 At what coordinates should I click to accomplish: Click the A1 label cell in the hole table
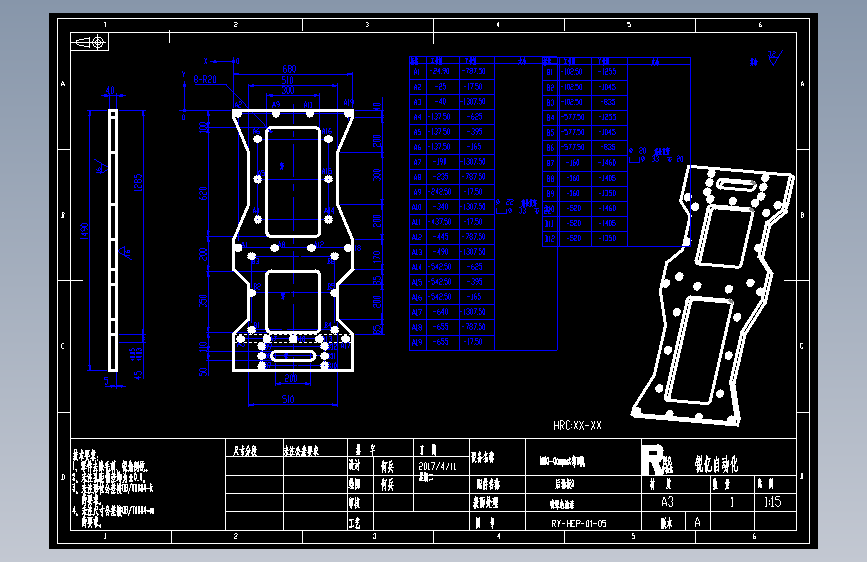(417, 71)
